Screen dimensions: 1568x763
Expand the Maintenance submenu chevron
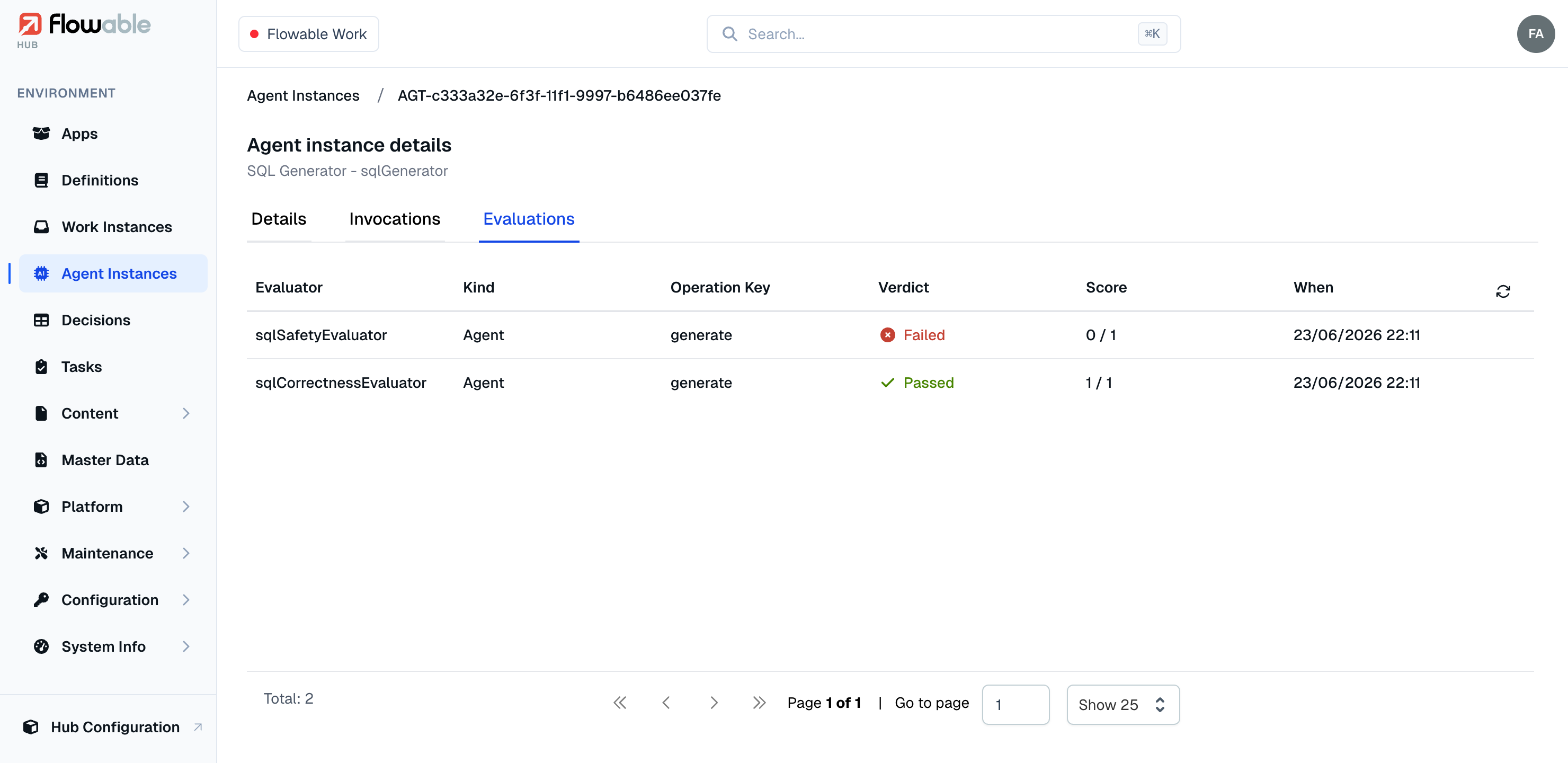click(x=186, y=553)
